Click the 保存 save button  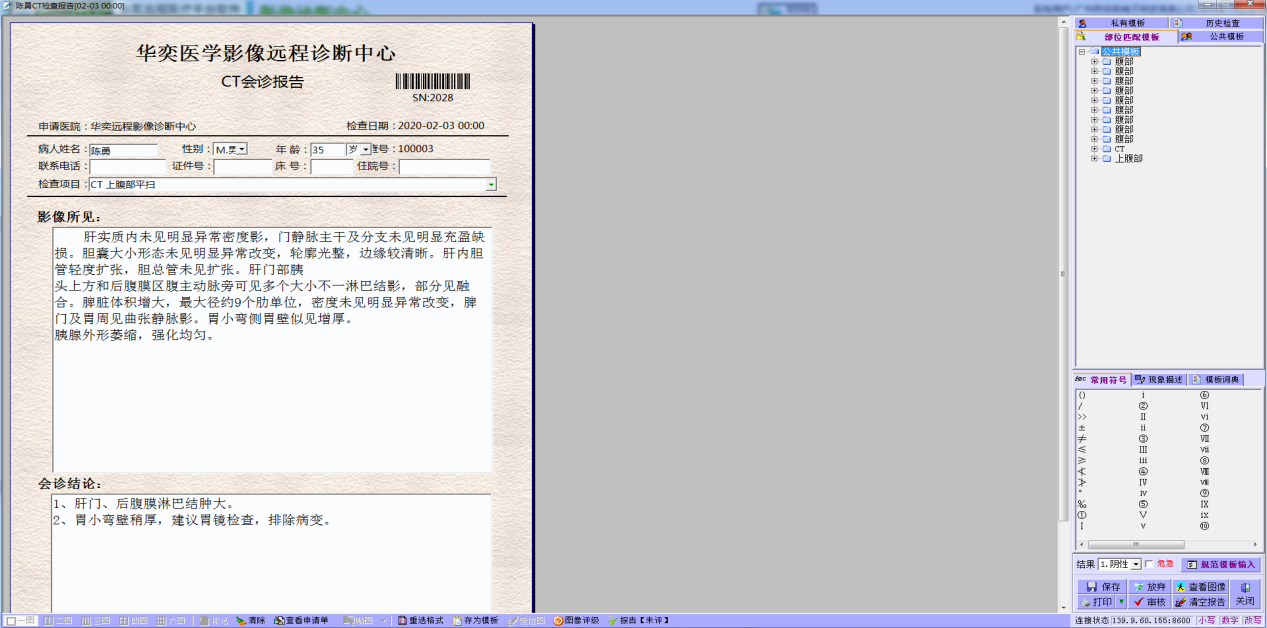click(1102, 587)
